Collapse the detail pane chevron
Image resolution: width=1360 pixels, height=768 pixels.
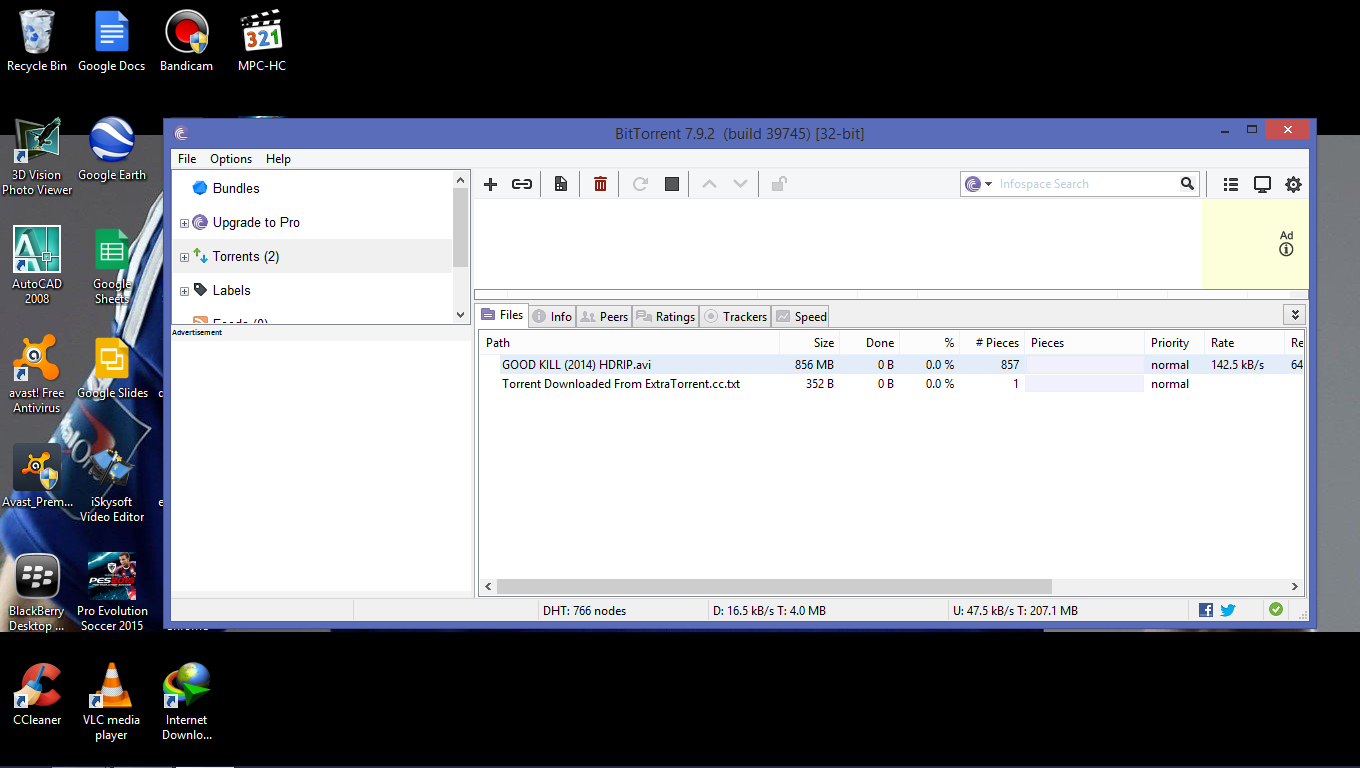[x=1295, y=315]
